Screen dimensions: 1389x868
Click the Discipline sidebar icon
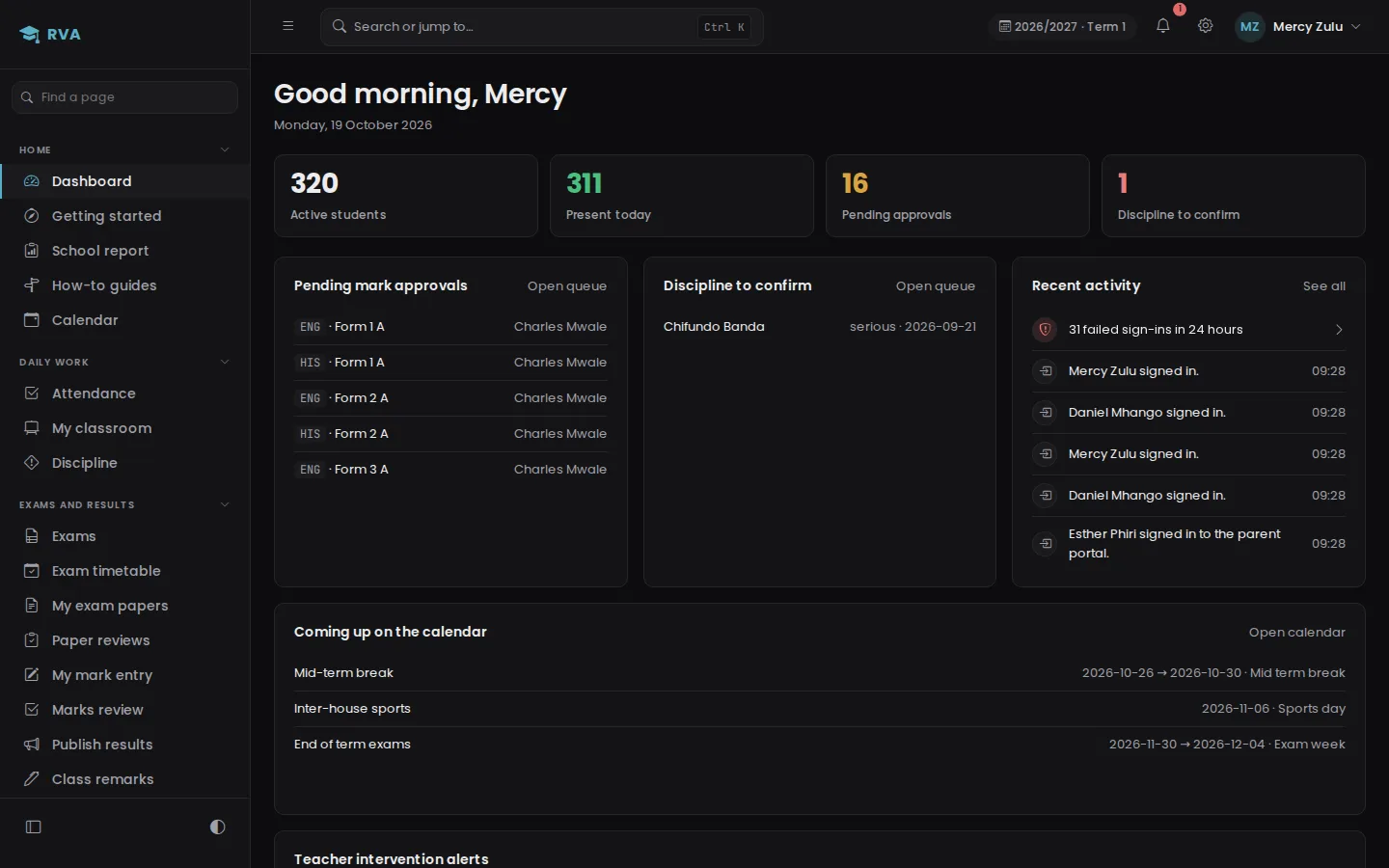(x=32, y=463)
